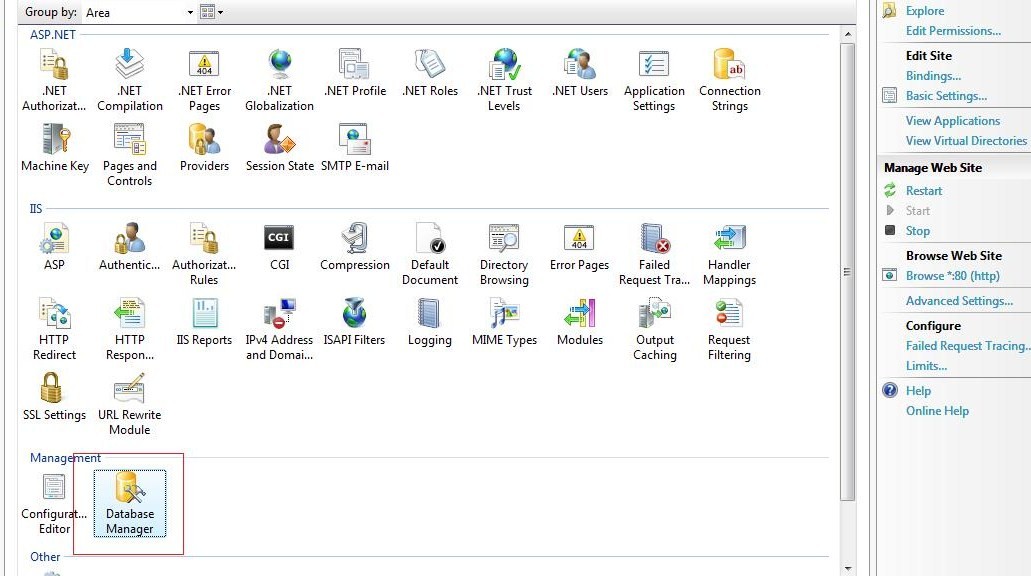Click the features pane vertical scrollbar thumb
The width and height of the screenshot is (1031, 576).
[x=848, y=272]
